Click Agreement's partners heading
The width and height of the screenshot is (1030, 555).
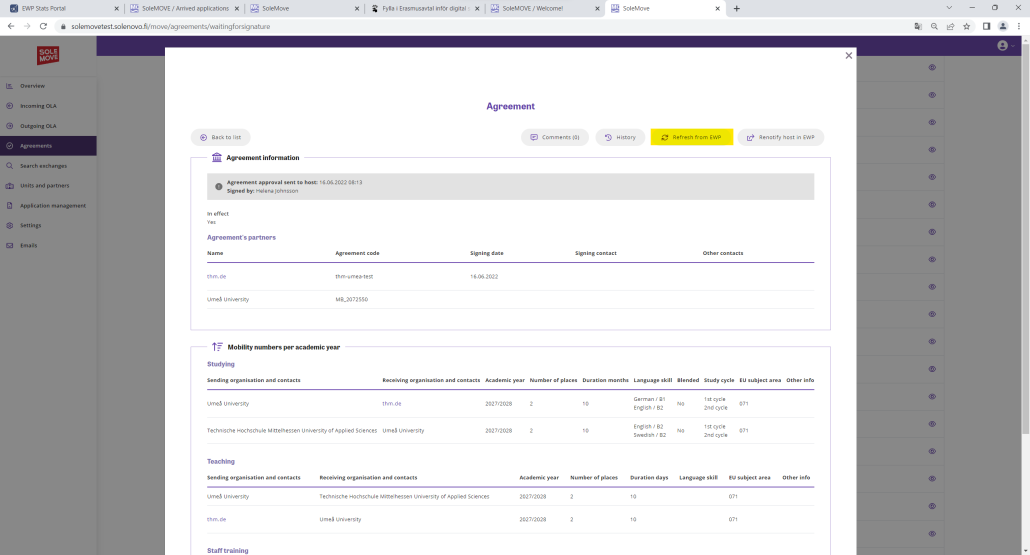click(x=241, y=238)
